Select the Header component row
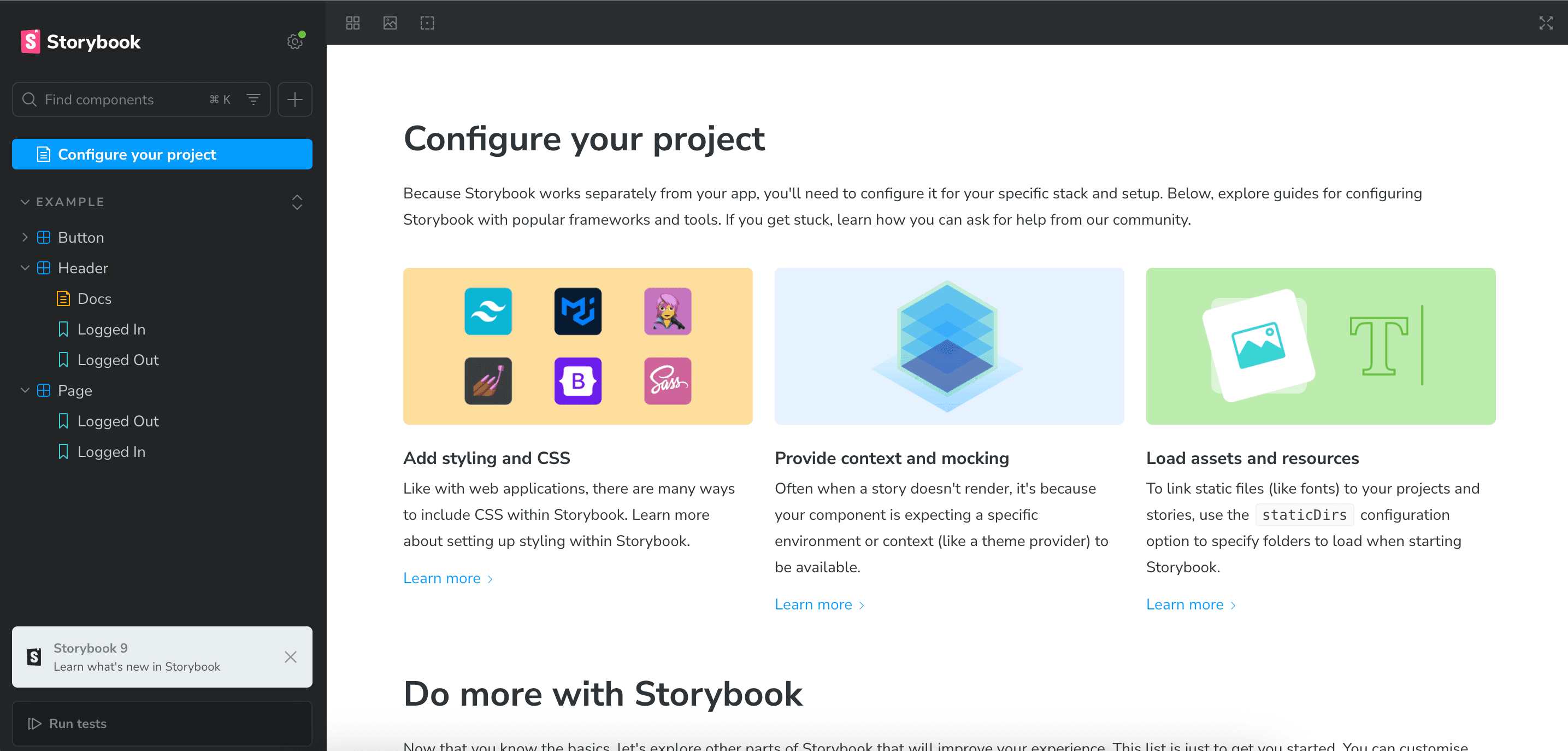This screenshot has height=751, width=1568. click(x=162, y=268)
